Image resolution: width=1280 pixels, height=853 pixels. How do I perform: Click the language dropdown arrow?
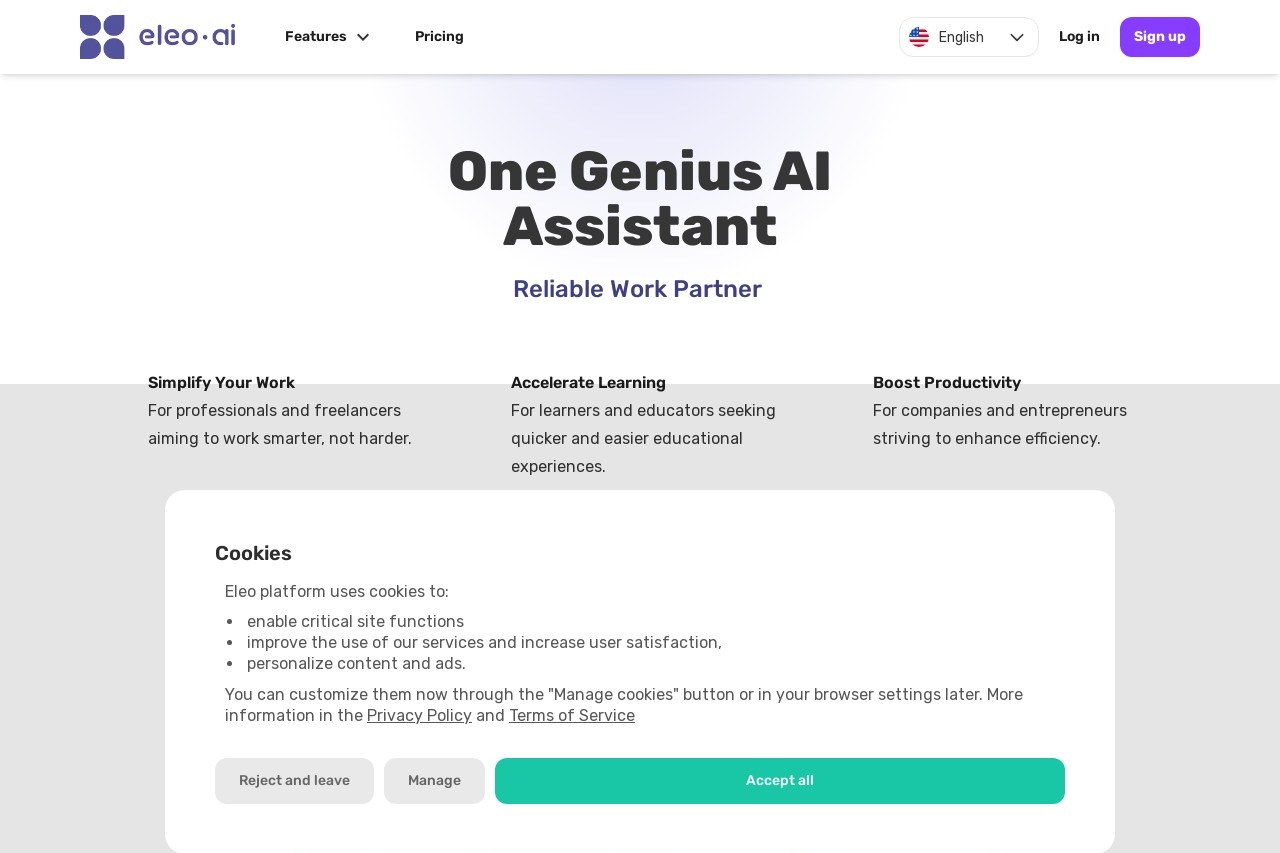[1017, 37]
